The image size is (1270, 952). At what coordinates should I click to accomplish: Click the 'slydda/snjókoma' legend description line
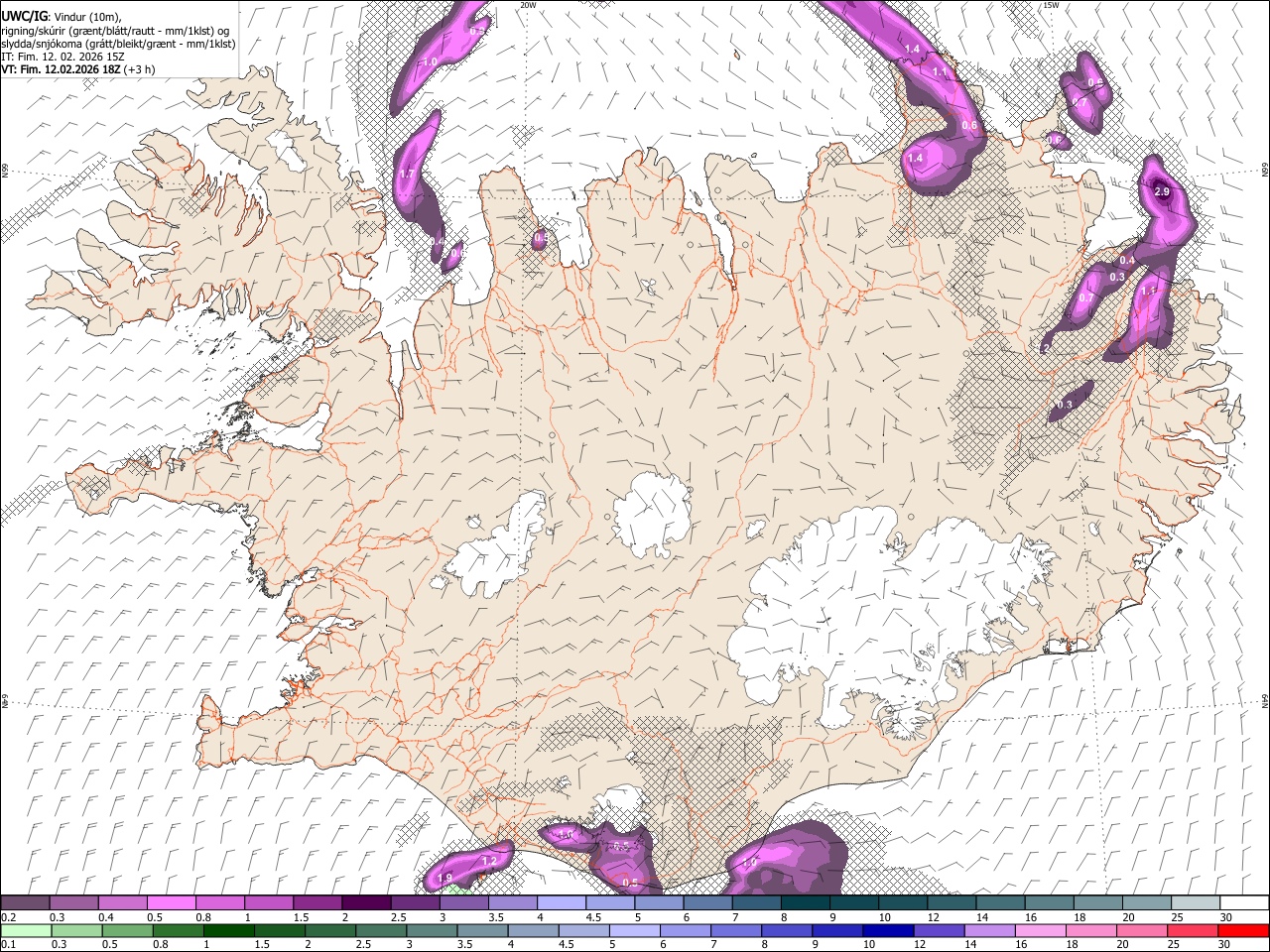118,44
